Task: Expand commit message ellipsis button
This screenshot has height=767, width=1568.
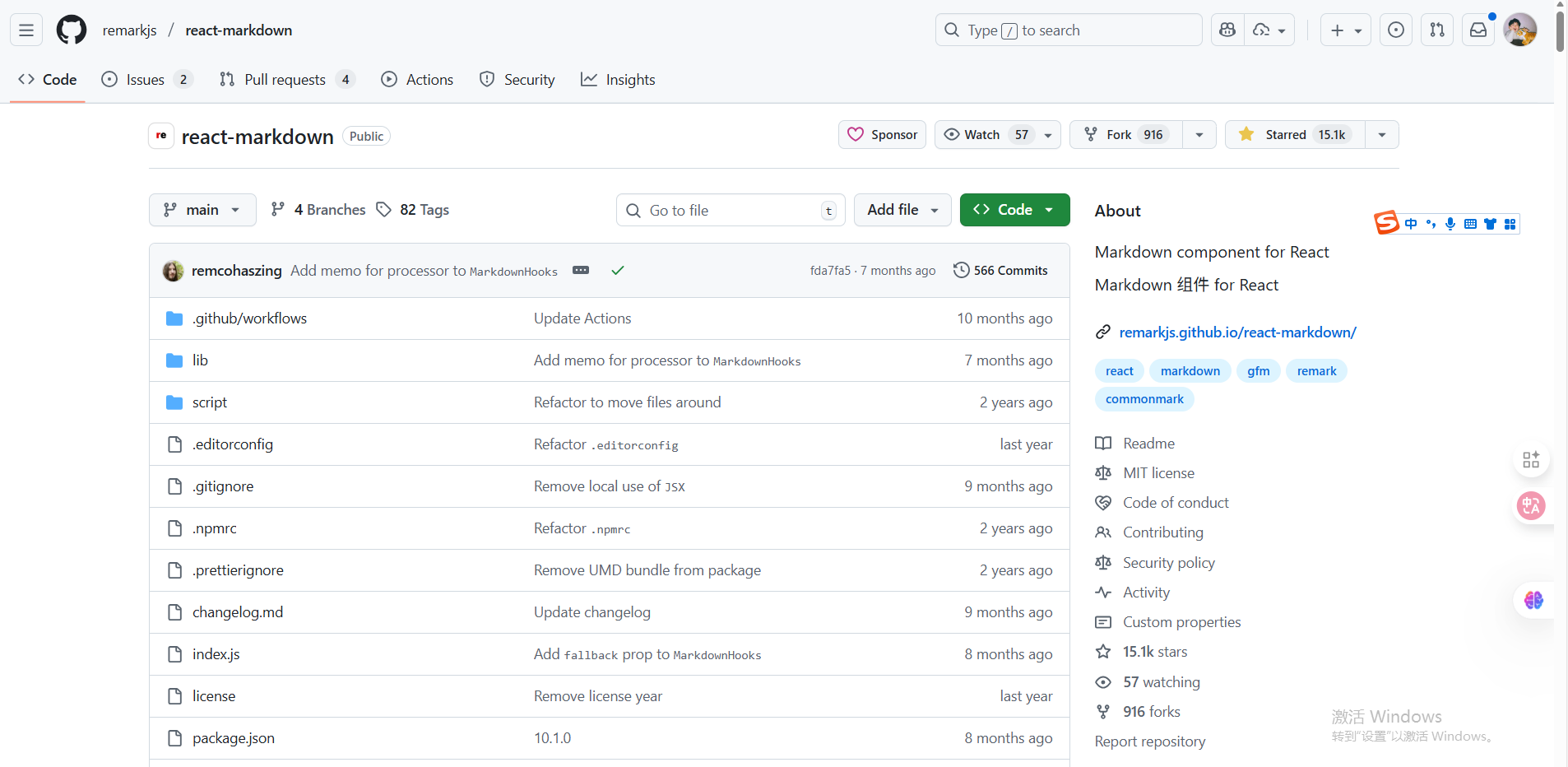Action: tap(581, 270)
